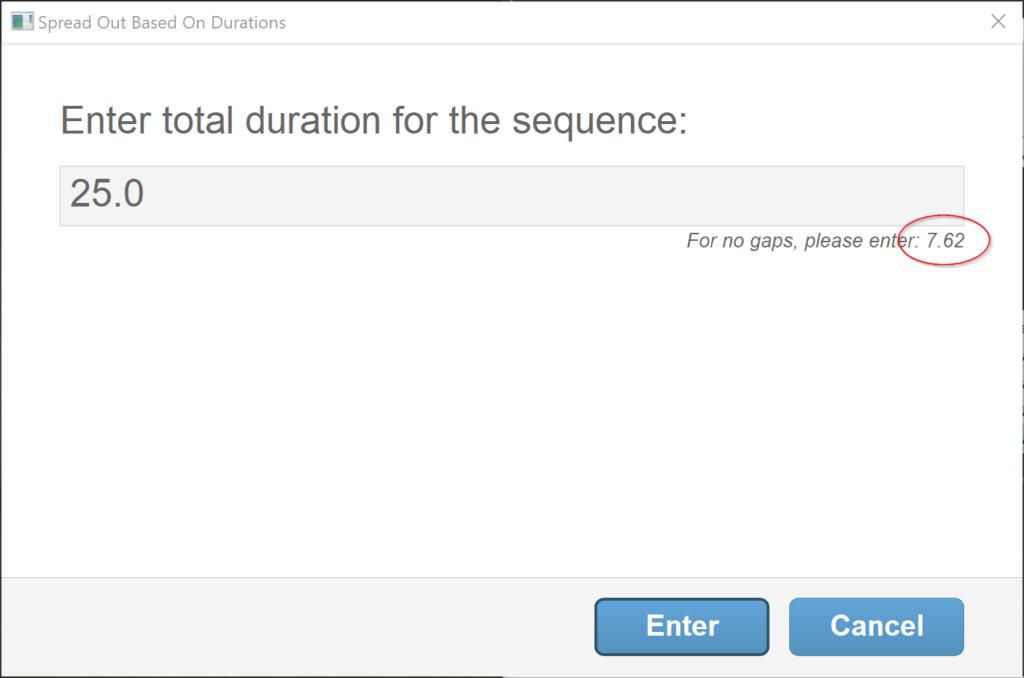Click the dialog title bar

coord(500,20)
